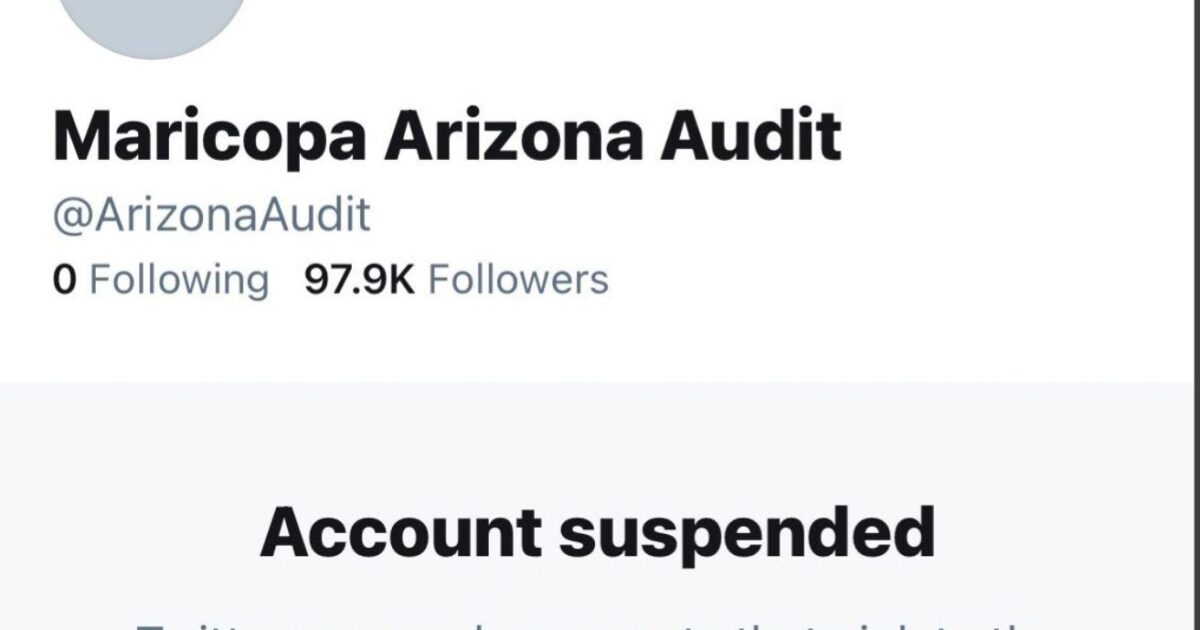Click the capital "M" starting the profile name
The image size is (1200, 630).
[x=79, y=136]
